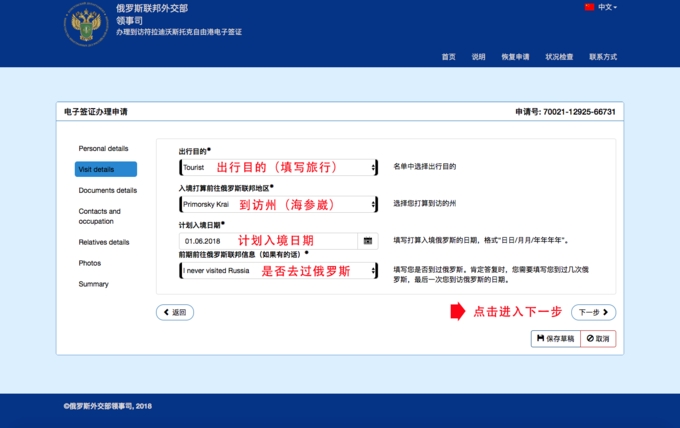
Task: Go to 首页 home page
Action: [449, 57]
